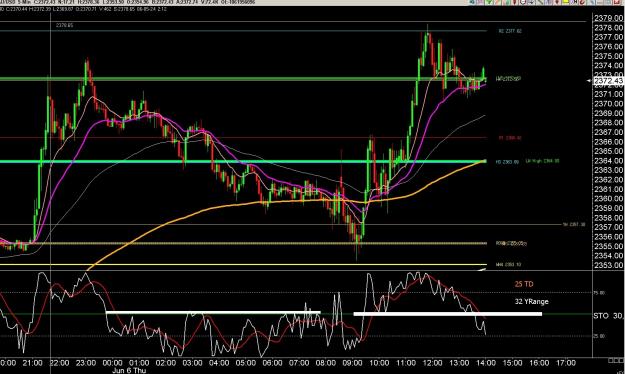Click the 2358.00 price axis label
Screen dimensions: 625x374
click(608, 218)
